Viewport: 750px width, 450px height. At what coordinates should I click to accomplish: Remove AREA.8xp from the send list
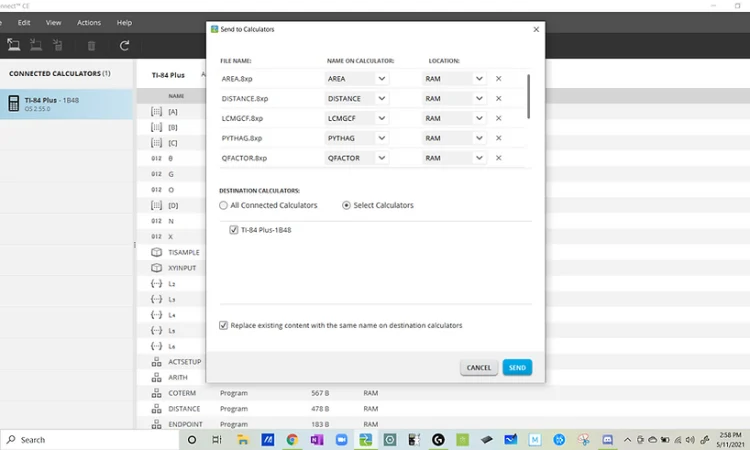498,78
